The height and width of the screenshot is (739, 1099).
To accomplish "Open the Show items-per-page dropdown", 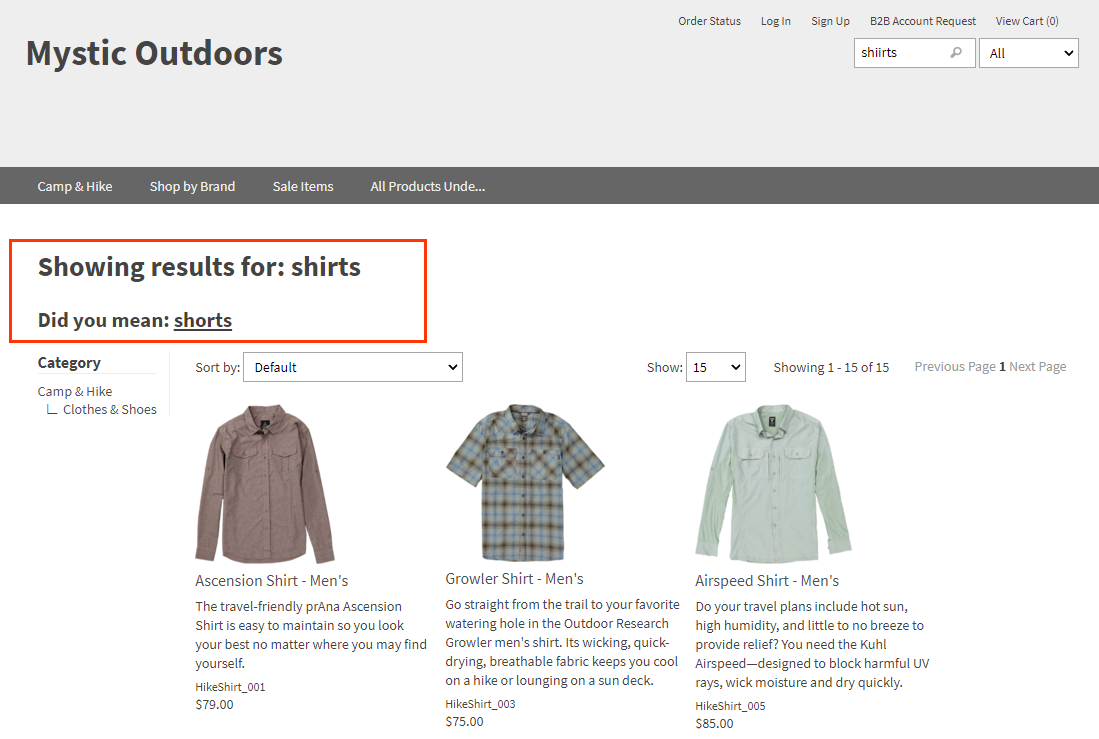I will pos(715,367).
